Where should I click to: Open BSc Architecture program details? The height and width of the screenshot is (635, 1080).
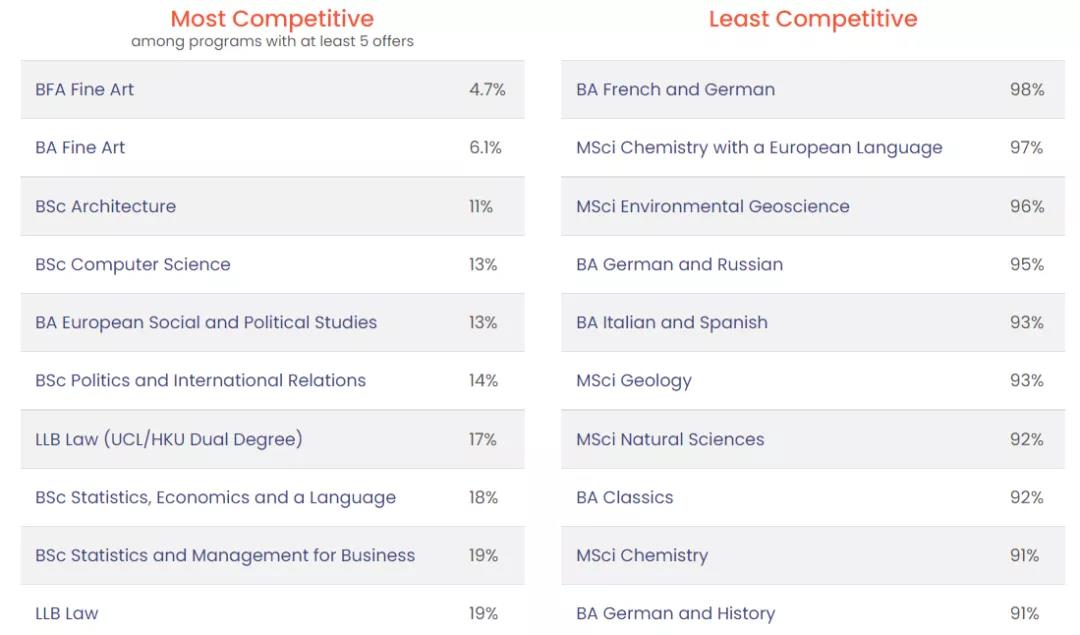(105, 206)
